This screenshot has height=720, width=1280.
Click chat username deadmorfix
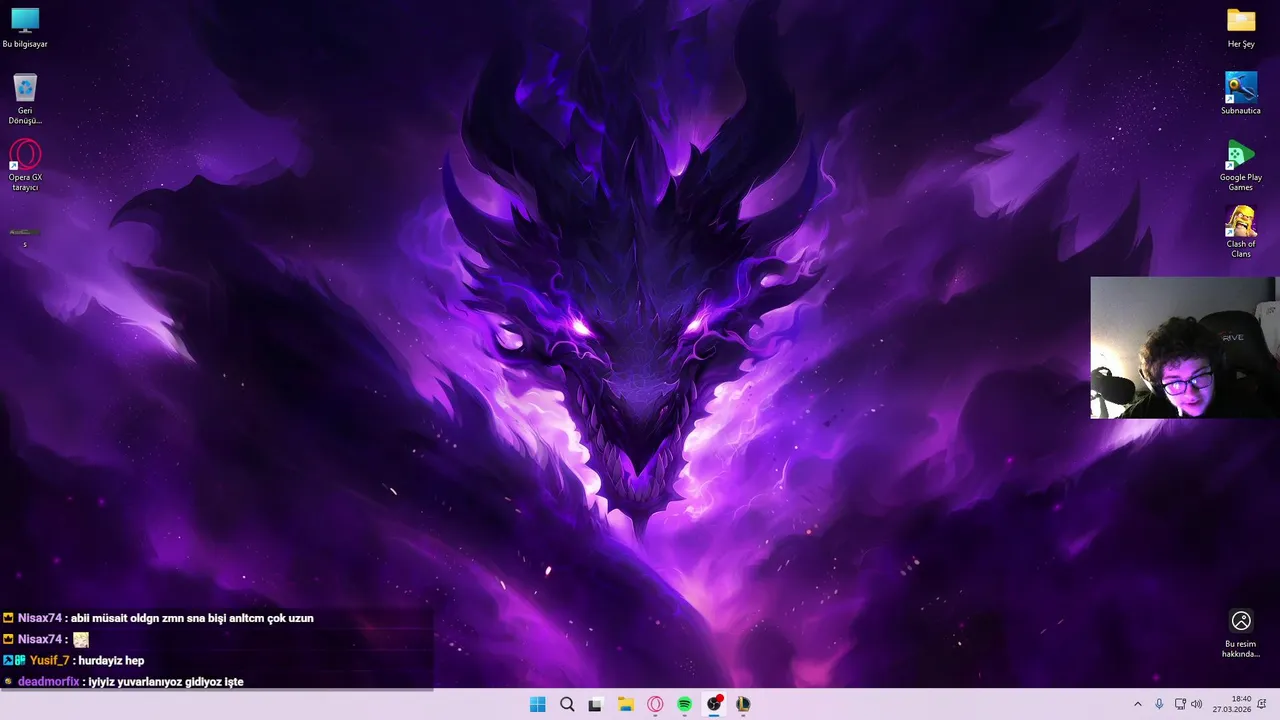[x=49, y=682]
